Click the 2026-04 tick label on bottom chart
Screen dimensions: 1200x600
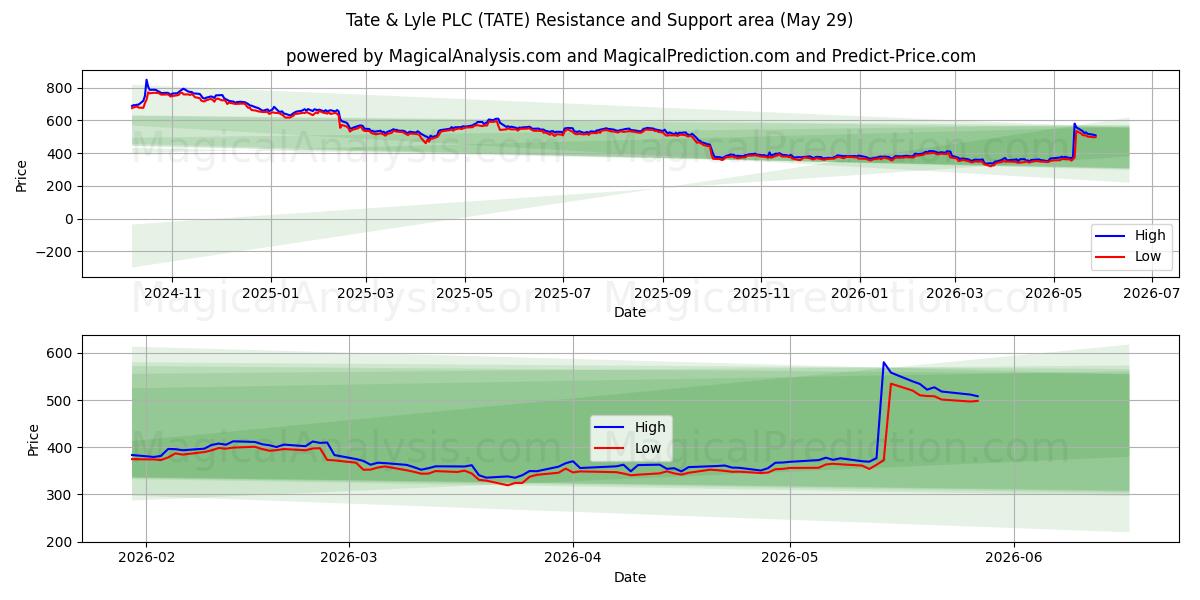coord(573,558)
